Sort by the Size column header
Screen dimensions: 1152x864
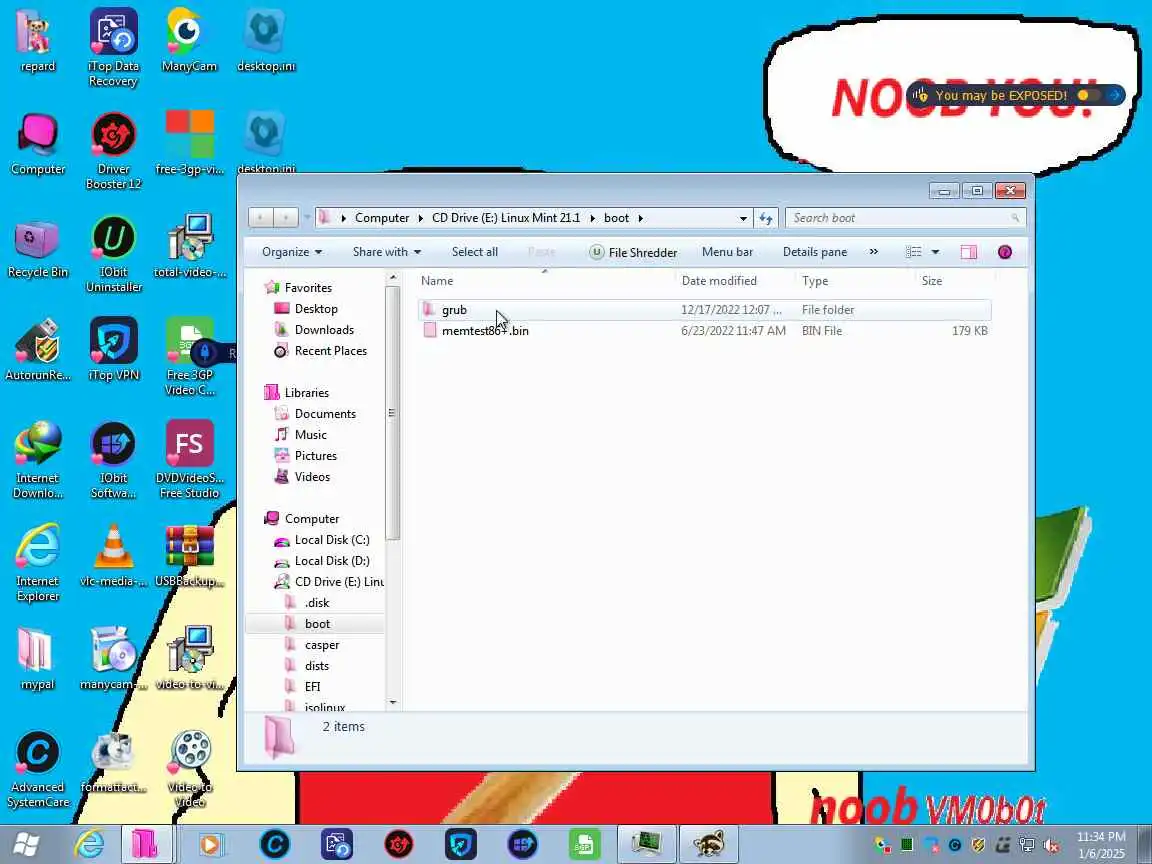(x=954, y=281)
